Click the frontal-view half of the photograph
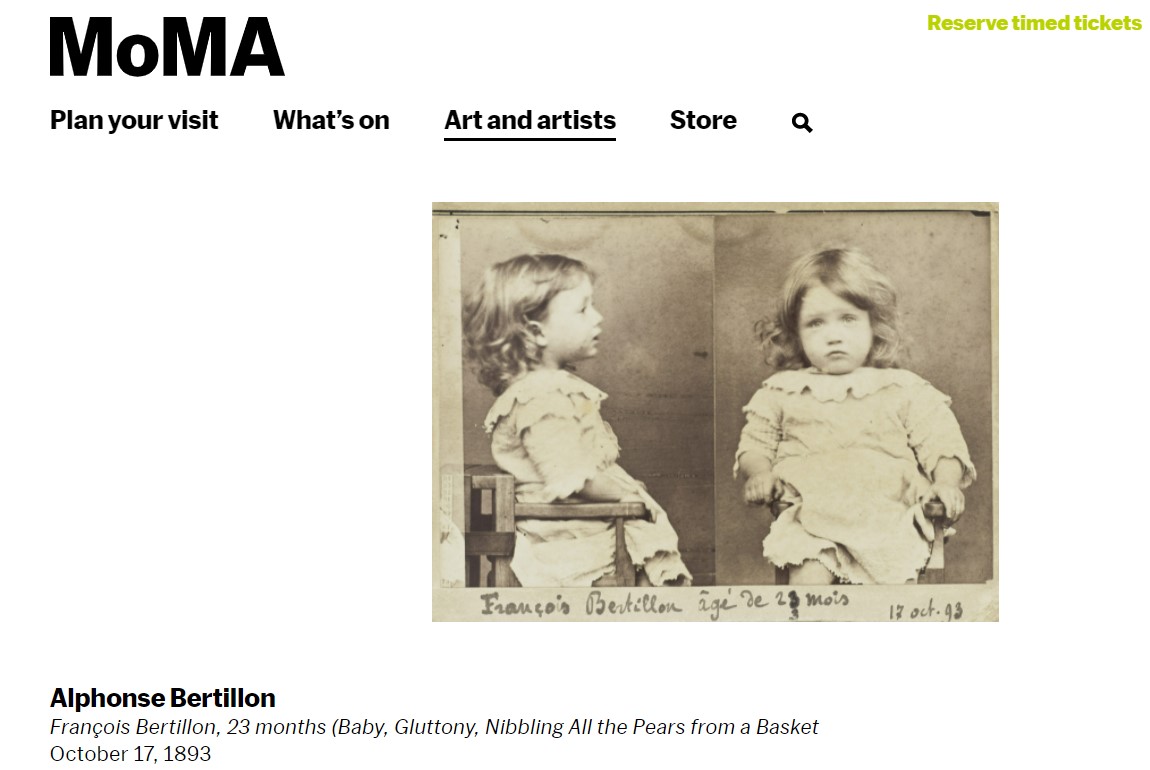This screenshot has width=1150, height=770. click(850, 400)
